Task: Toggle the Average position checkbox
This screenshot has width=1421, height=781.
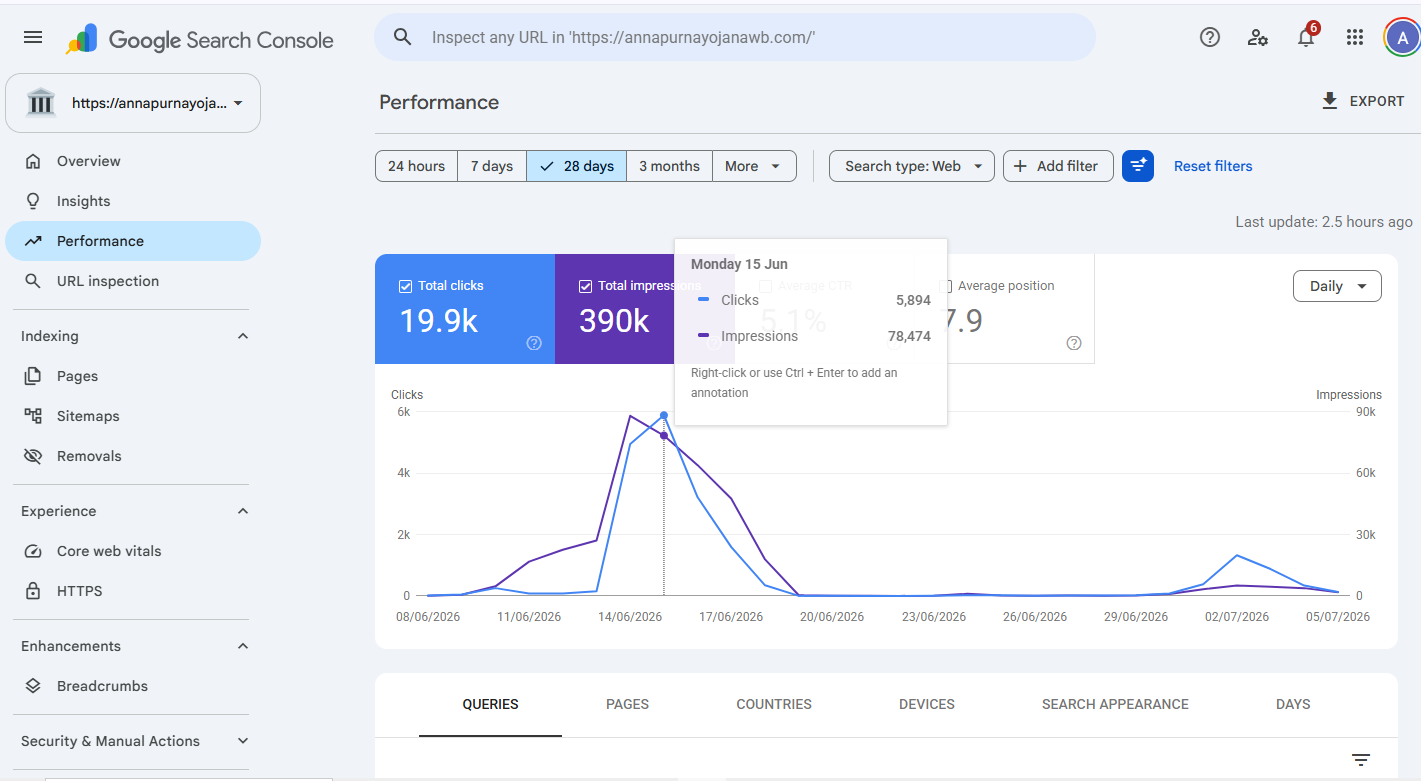Action: 945,286
